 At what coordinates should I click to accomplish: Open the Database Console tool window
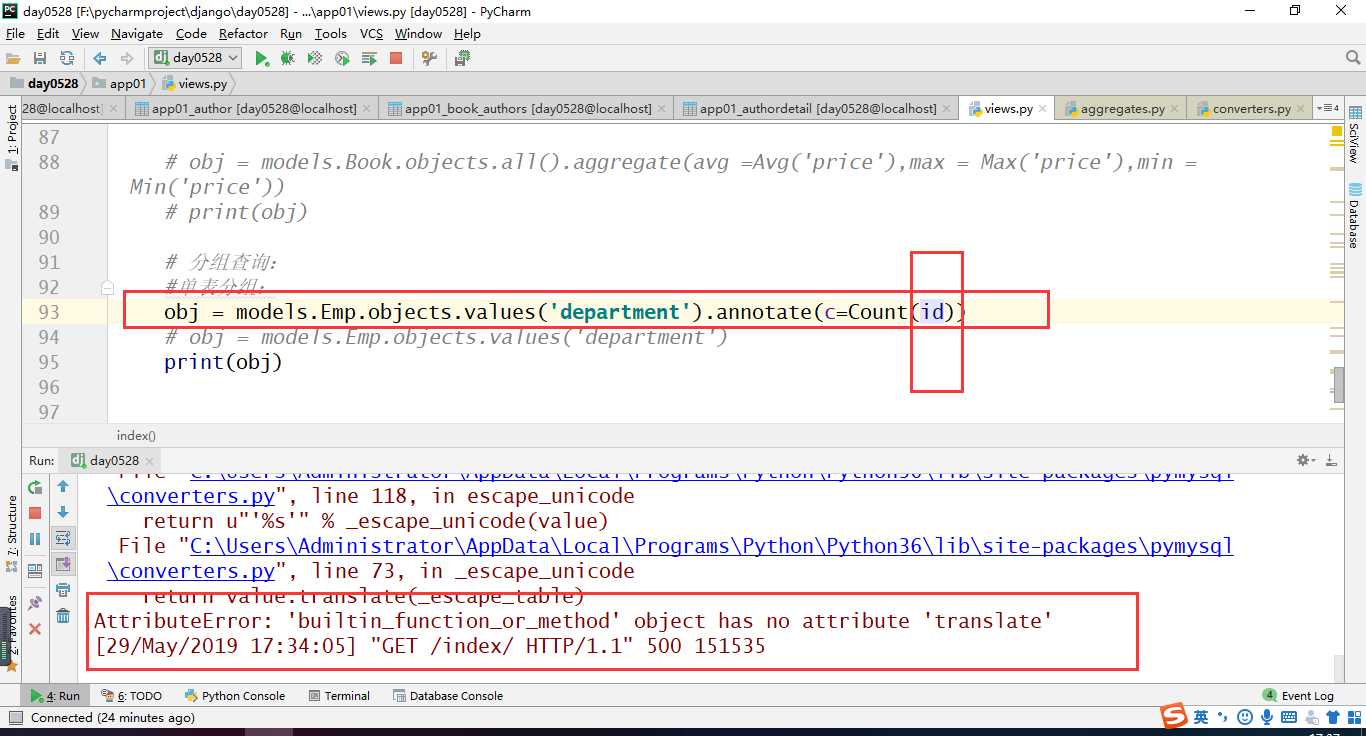click(448, 696)
